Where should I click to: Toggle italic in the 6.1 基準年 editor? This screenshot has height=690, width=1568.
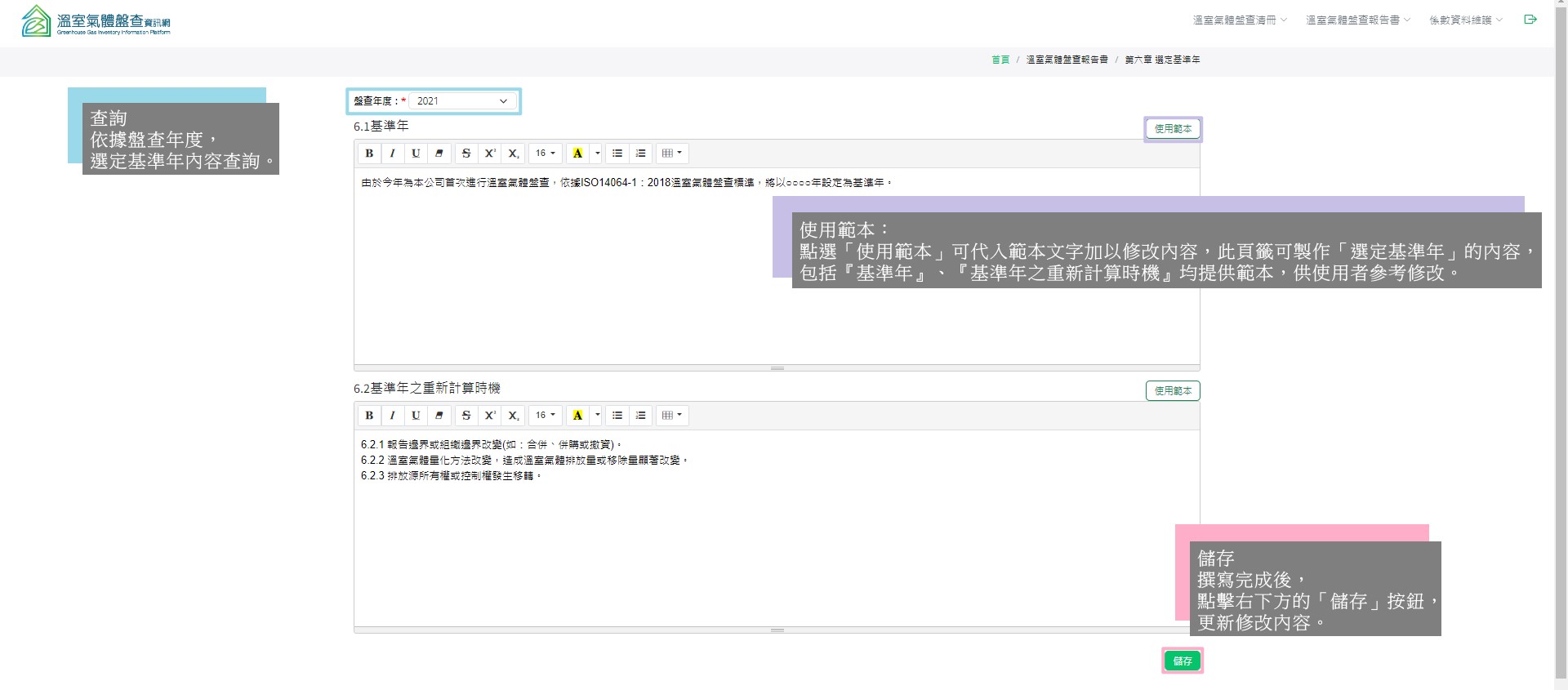[393, 154]
